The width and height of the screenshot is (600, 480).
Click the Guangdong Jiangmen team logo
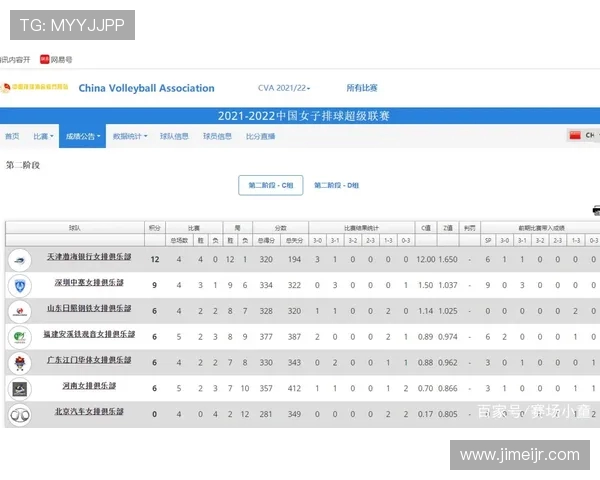click(19, 363)
